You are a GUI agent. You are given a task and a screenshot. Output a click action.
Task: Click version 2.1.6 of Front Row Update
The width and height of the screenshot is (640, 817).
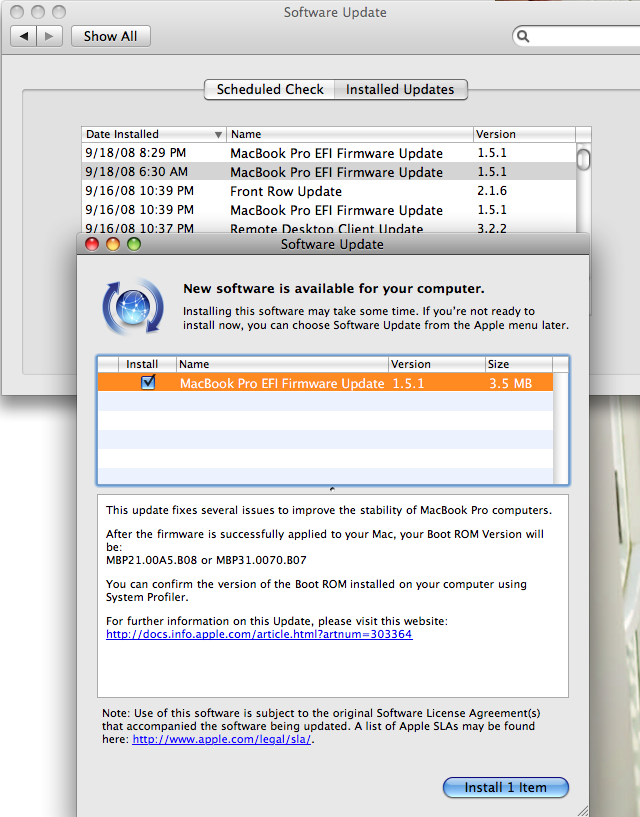pyautogui.click(x=492, y=191)
